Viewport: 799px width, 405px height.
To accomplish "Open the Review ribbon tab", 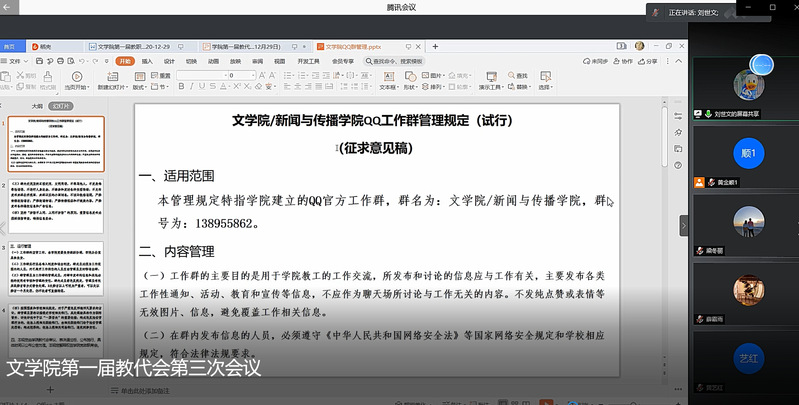I will point(258,61).
